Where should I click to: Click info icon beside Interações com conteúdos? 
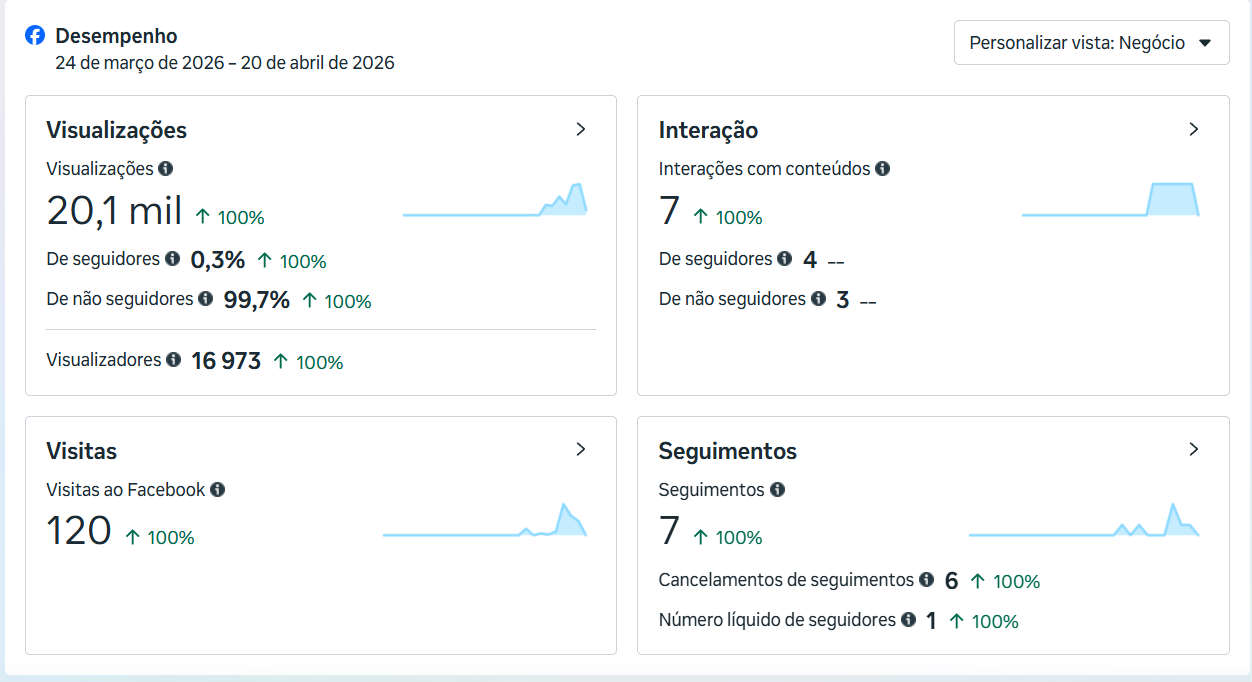883,169
